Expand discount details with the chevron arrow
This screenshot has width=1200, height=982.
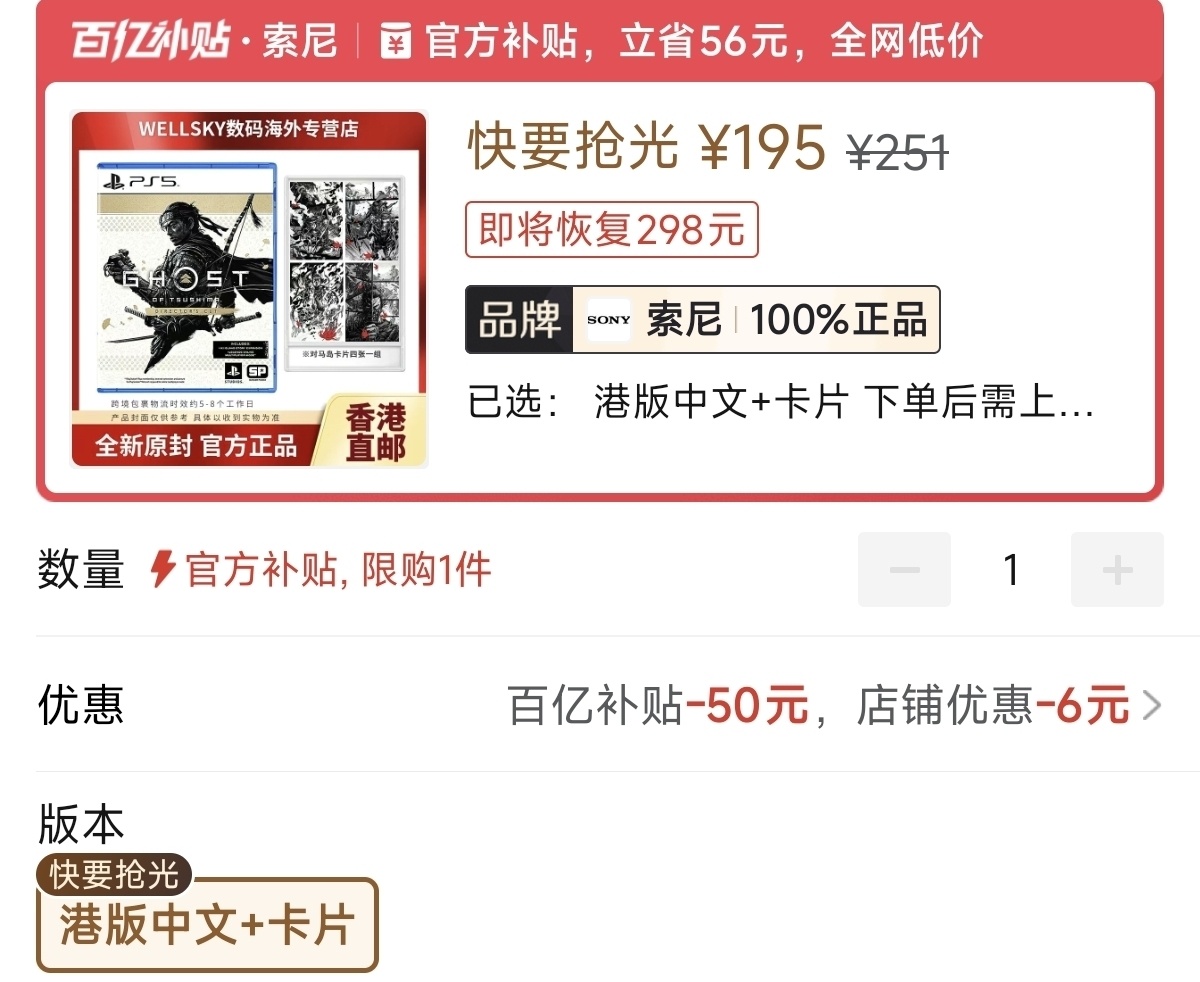pyautogui.click(x=1152, y=705)
